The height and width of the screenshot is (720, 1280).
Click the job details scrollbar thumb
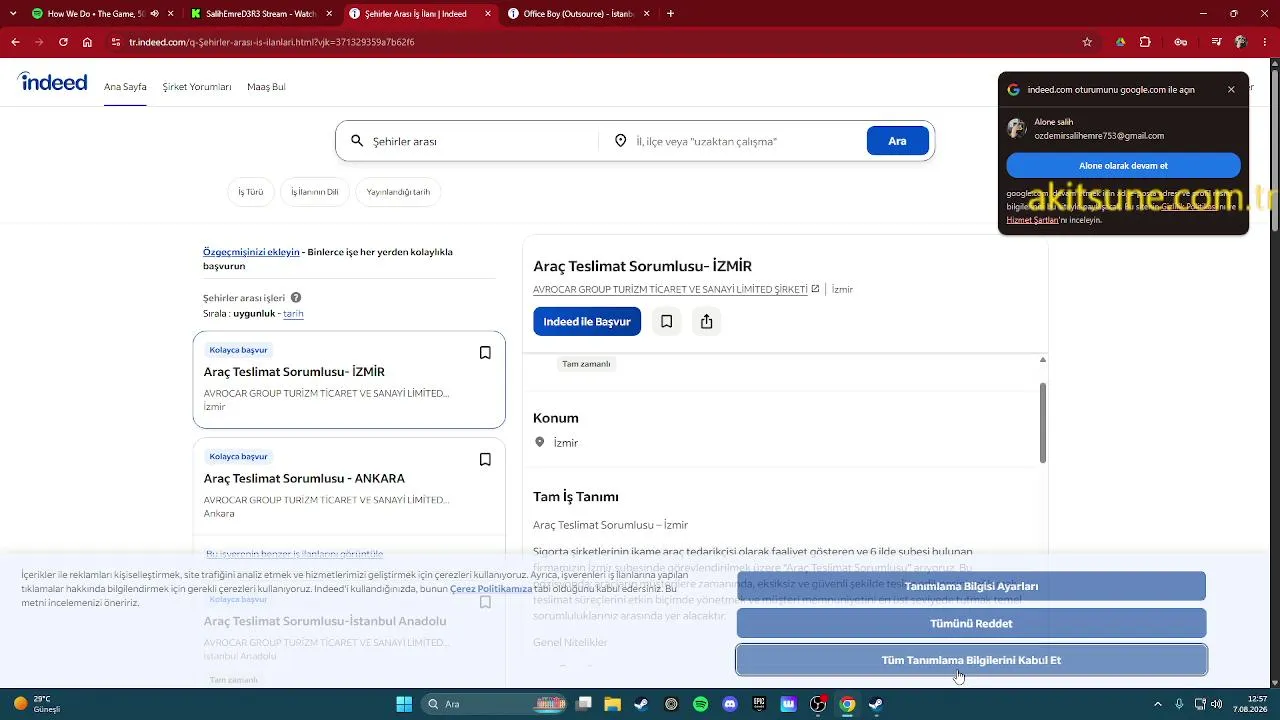click(x=1043, y=422)
